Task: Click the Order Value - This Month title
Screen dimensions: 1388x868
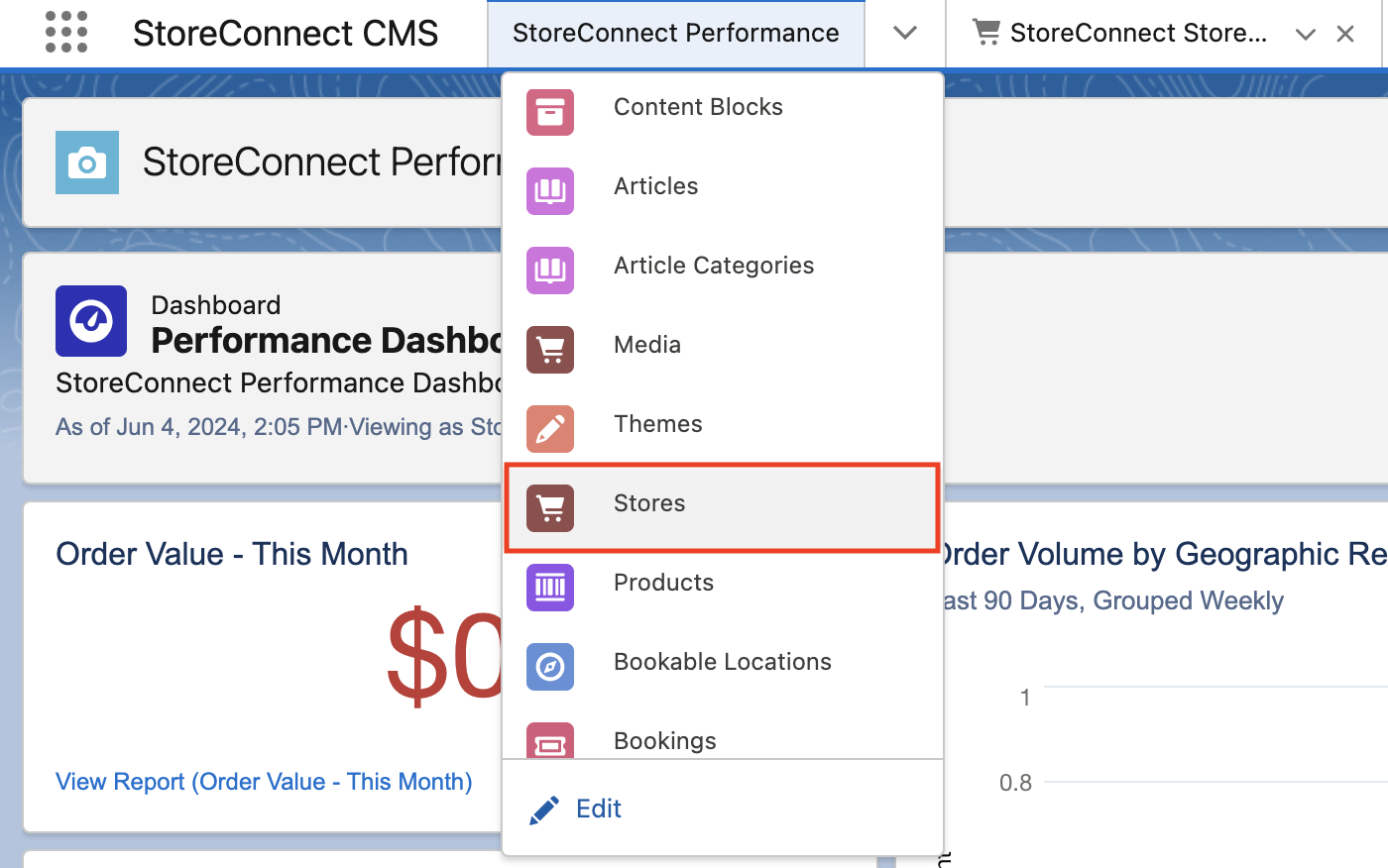Action: coord(232,554)
